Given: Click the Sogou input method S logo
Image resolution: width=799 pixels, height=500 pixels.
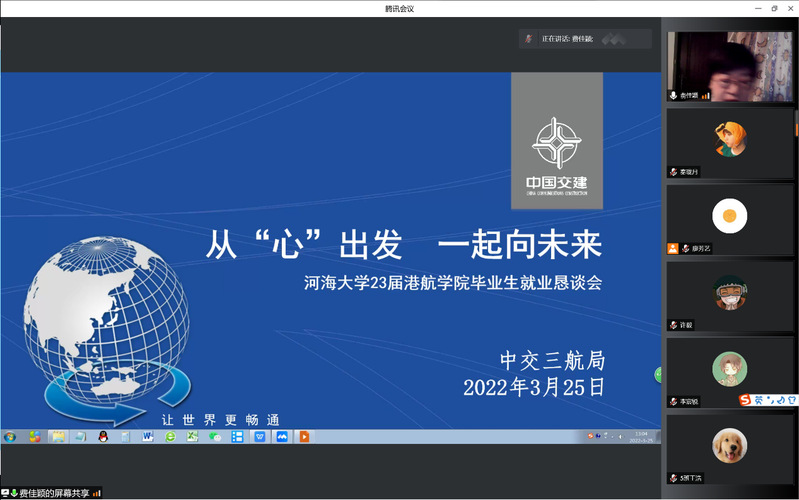Looking at the screenshot, I should pyautogui.click(x=745, y=400).
